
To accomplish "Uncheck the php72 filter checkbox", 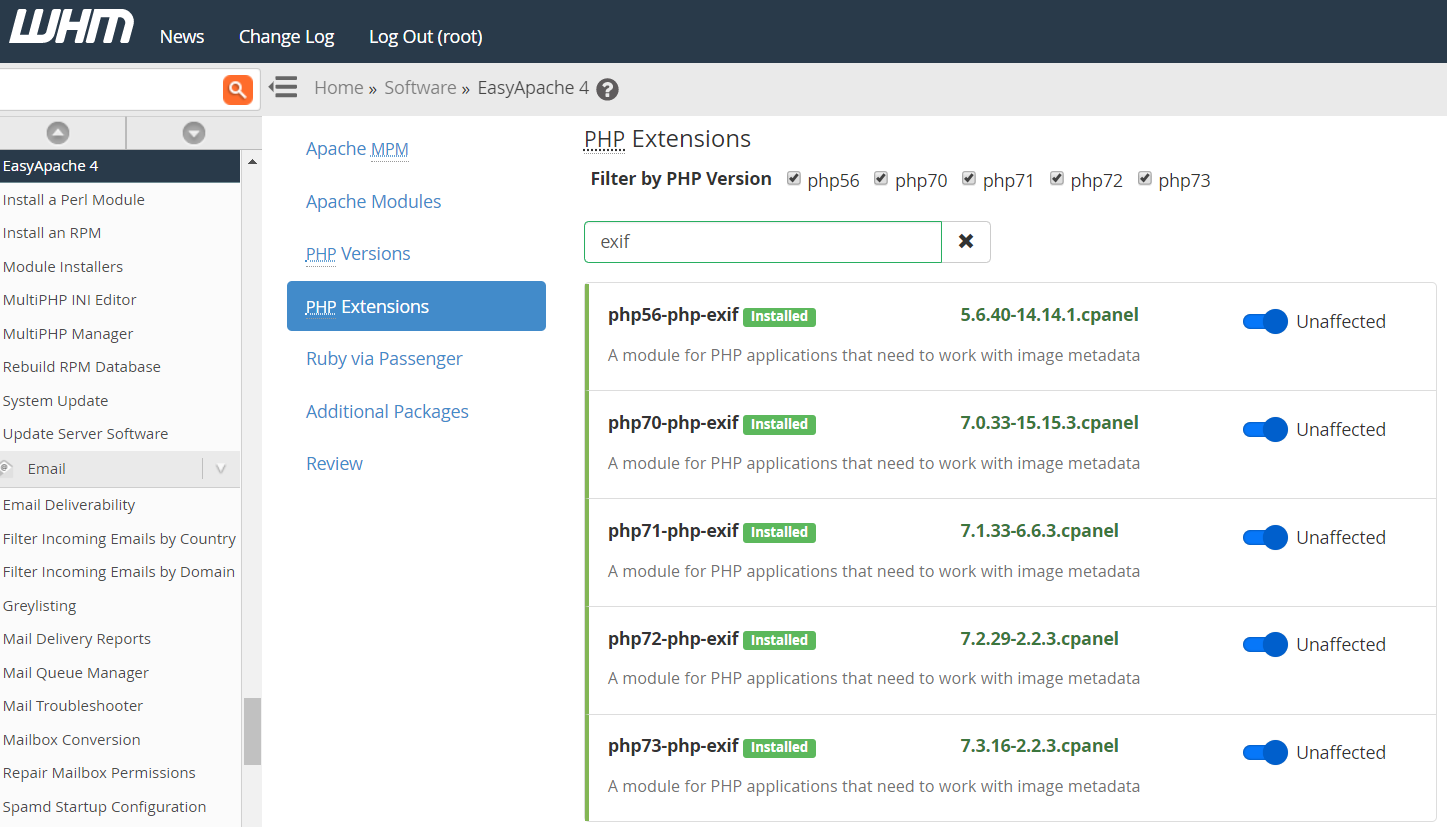I will pos(1057,179).
